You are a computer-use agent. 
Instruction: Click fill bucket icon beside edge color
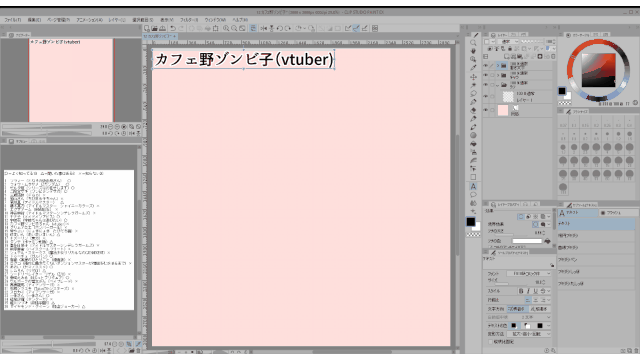tap(547, 241)
